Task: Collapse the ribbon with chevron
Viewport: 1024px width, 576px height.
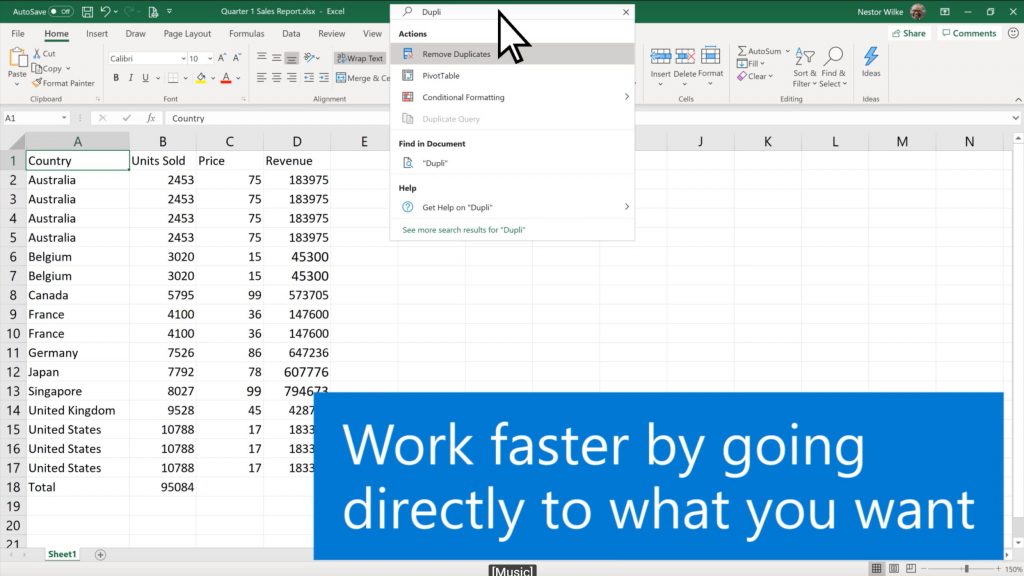Action: pyautogui.click(x=1018, y=99)
